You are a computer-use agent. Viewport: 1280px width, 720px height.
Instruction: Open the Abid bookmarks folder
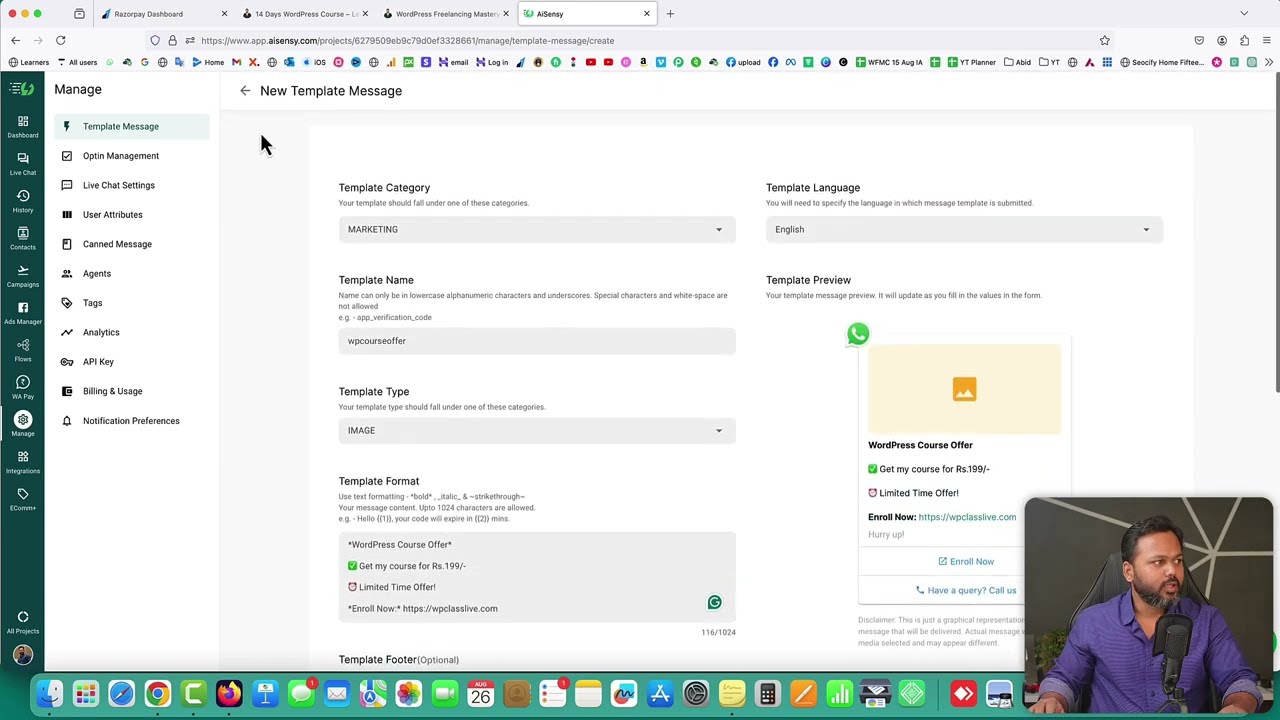click(1017, 62)
